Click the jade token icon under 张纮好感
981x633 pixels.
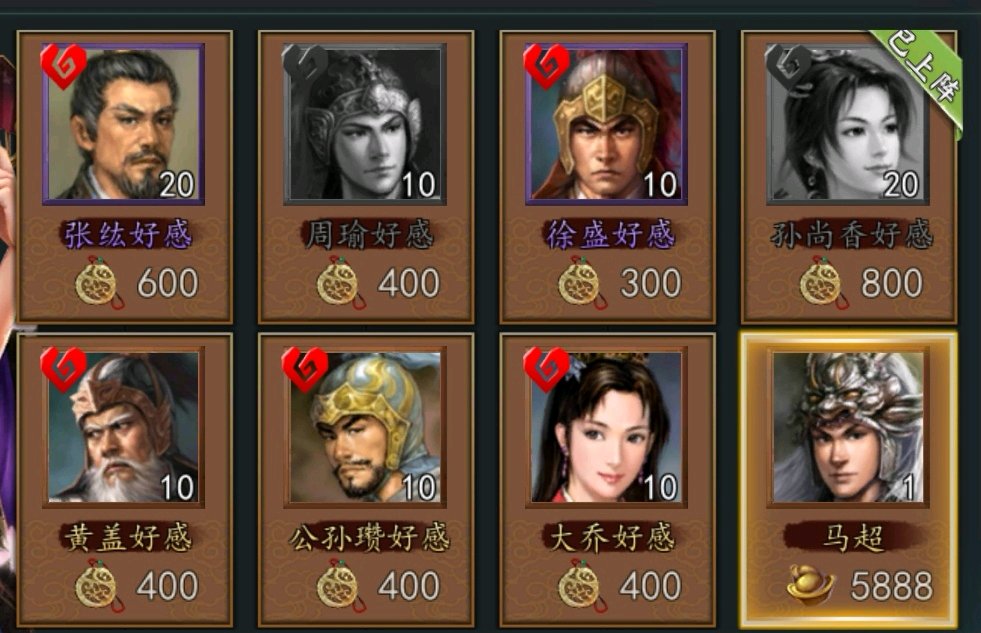99,283
